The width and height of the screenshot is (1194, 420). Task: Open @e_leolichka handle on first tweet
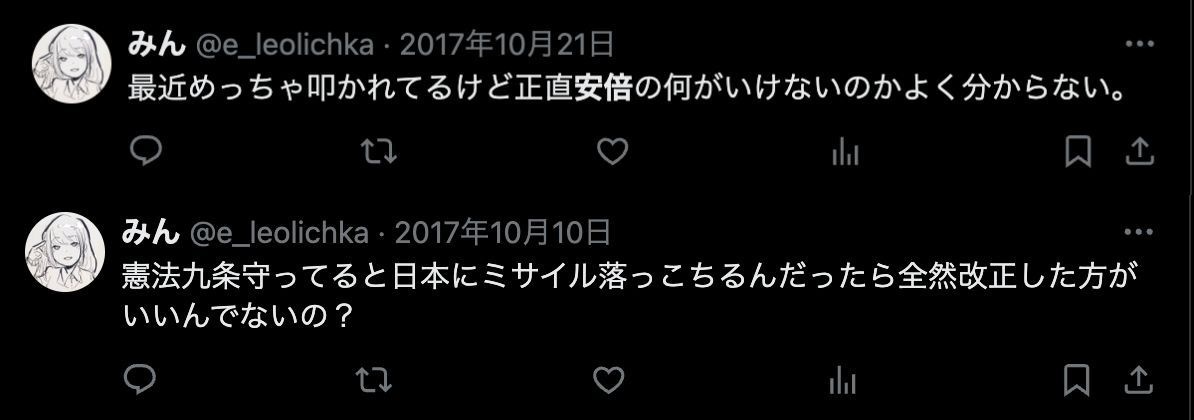click(x=286, y=46)
